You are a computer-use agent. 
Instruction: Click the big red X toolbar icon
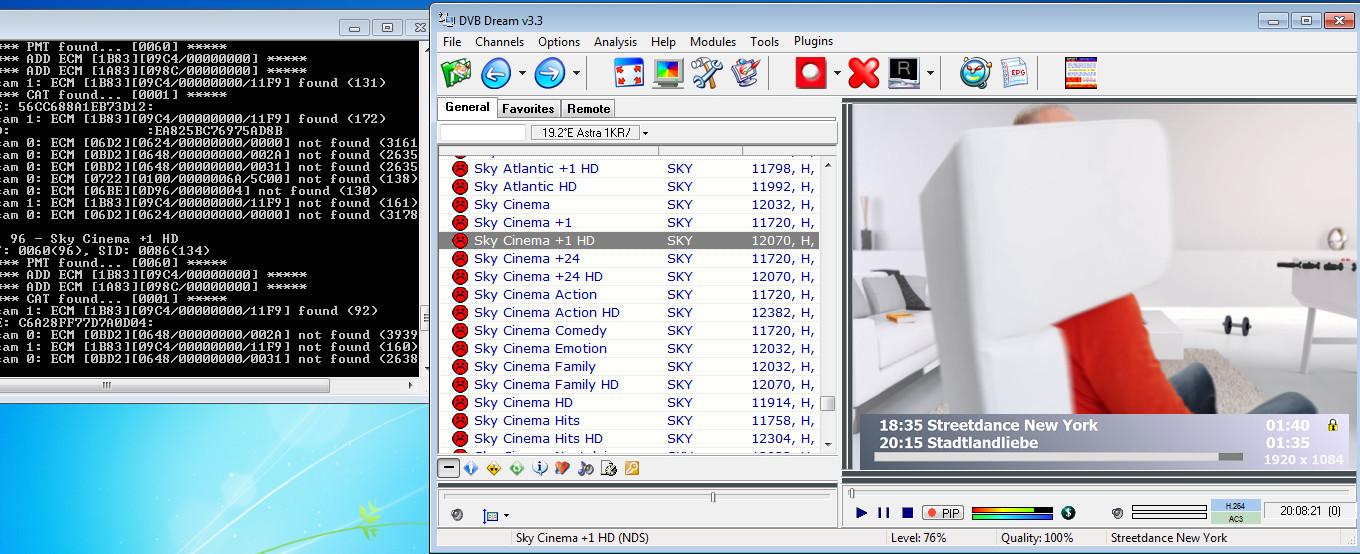pos(864,73)
